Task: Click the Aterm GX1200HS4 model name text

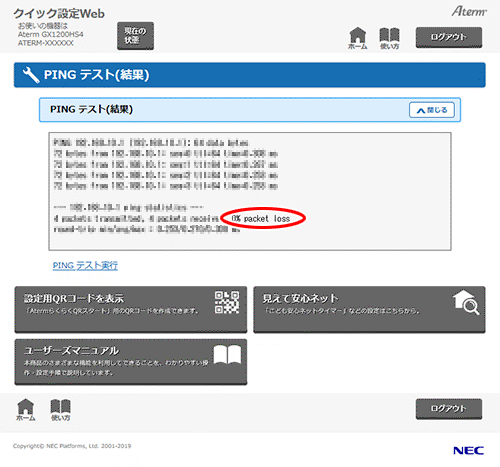Action: point(50,34)
